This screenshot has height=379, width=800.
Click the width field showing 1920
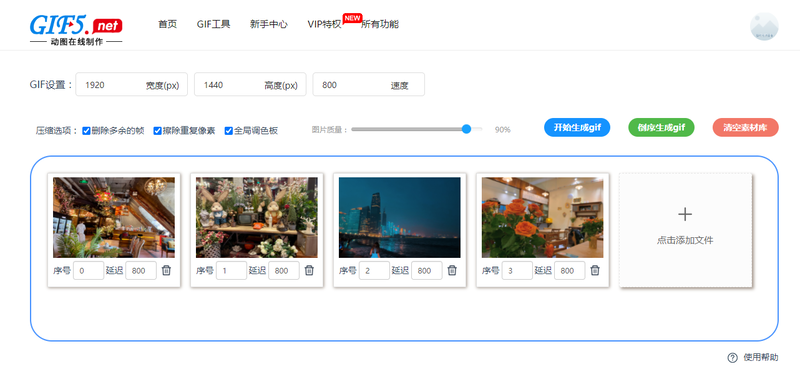point(132,84)
